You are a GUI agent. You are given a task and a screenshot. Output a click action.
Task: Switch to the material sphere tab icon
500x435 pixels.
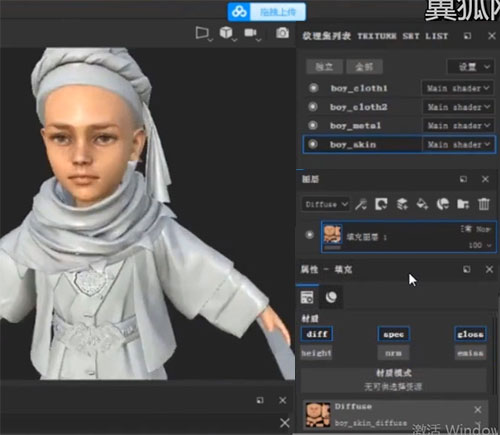pyautogui.click(x=331, y=297)
